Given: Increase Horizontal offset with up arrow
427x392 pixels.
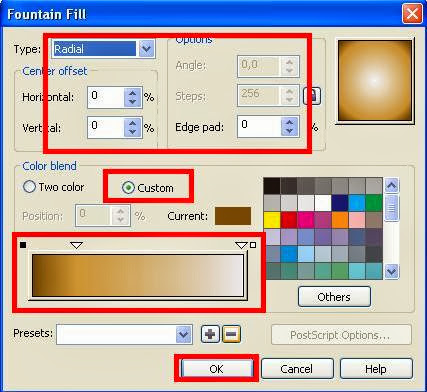Looking at the screenshot, I should [x=133, y=93].
